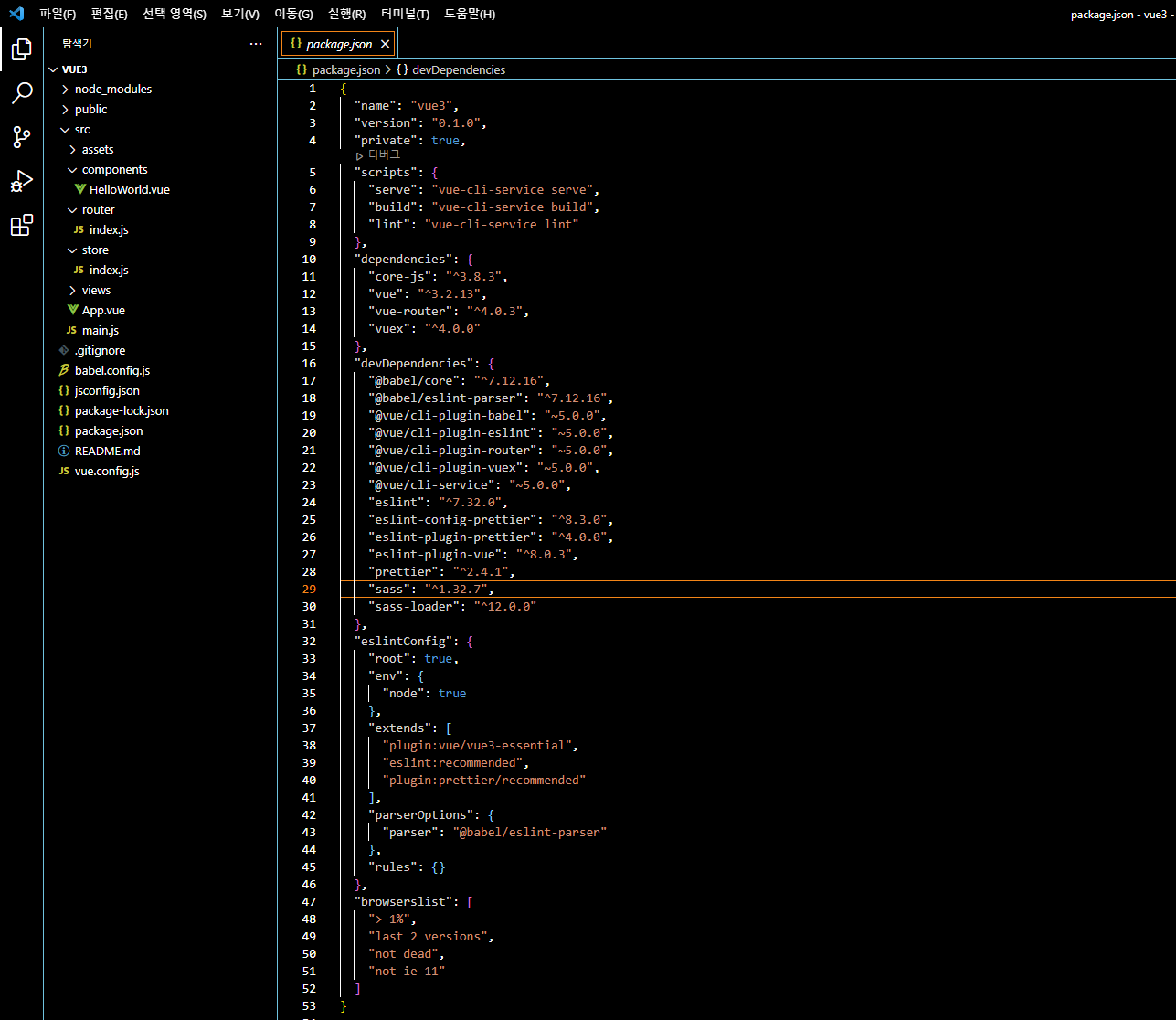This screenshot has height=1020, width=1176.
Task: Open babel.config.js in the explorer
Action: pos(112,370)
